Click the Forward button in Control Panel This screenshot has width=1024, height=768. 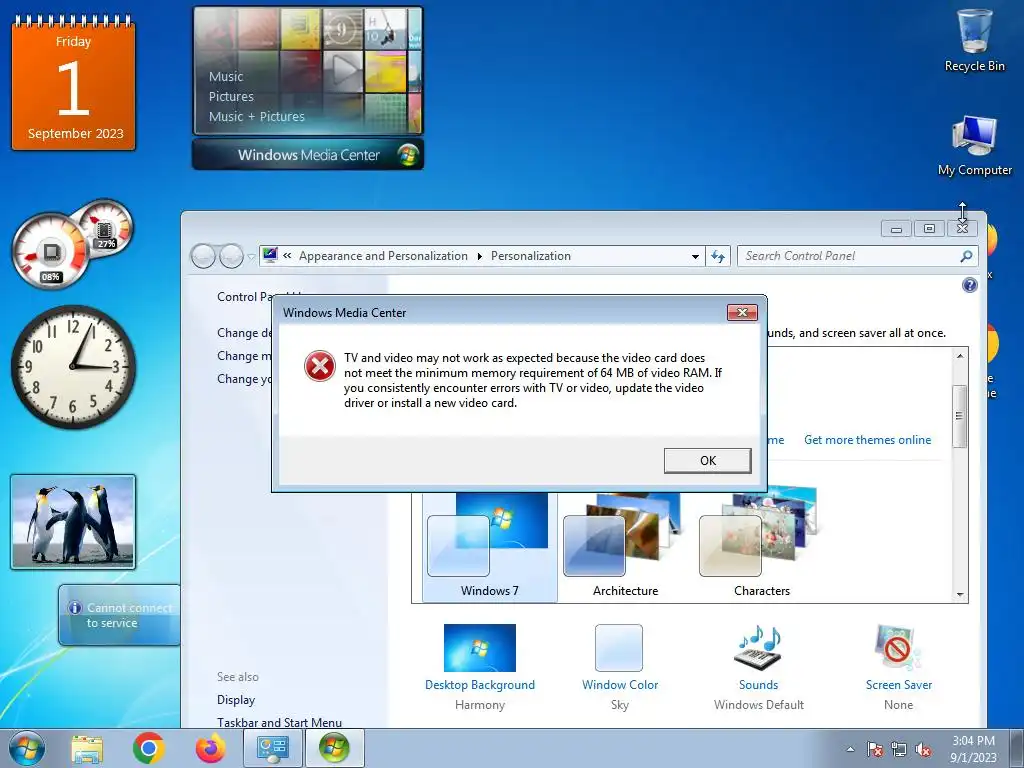tap(231, 257)
